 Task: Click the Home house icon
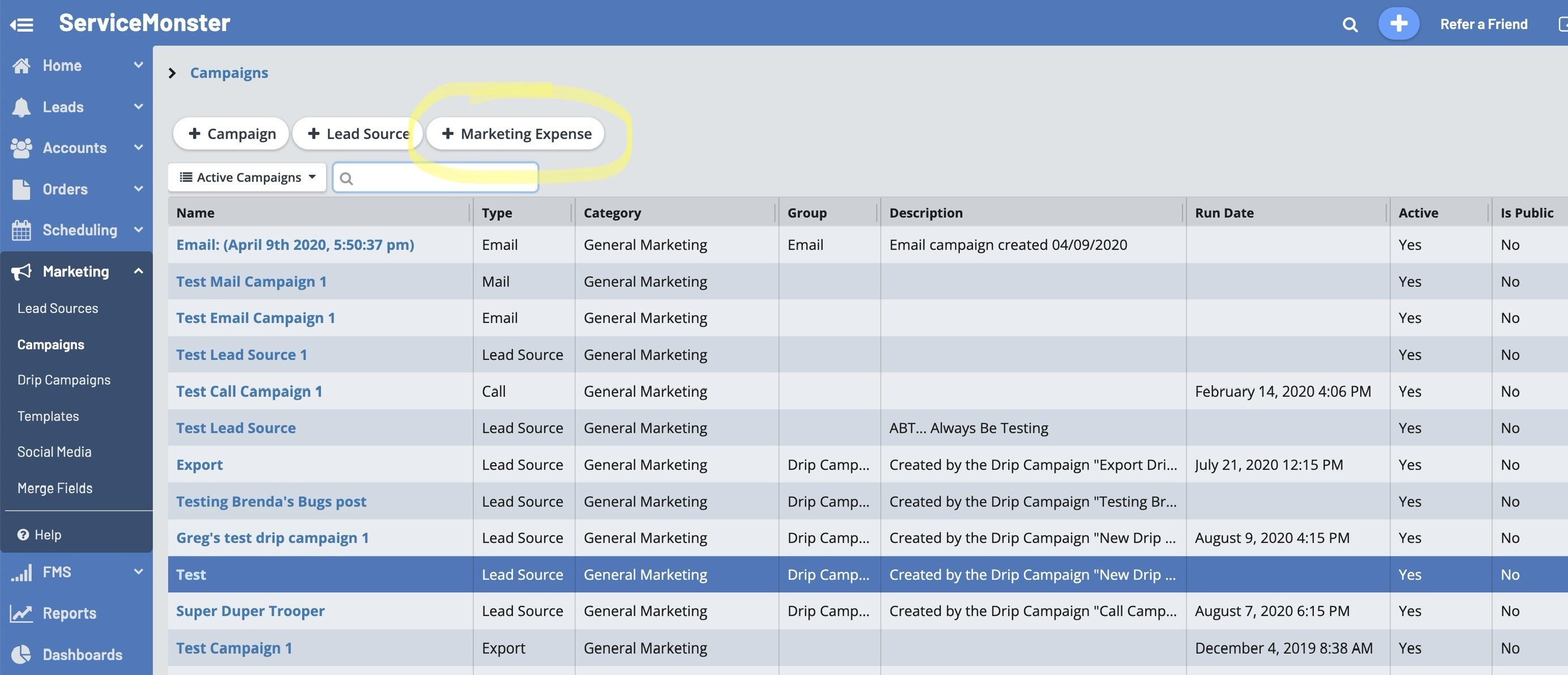[22, 65]
